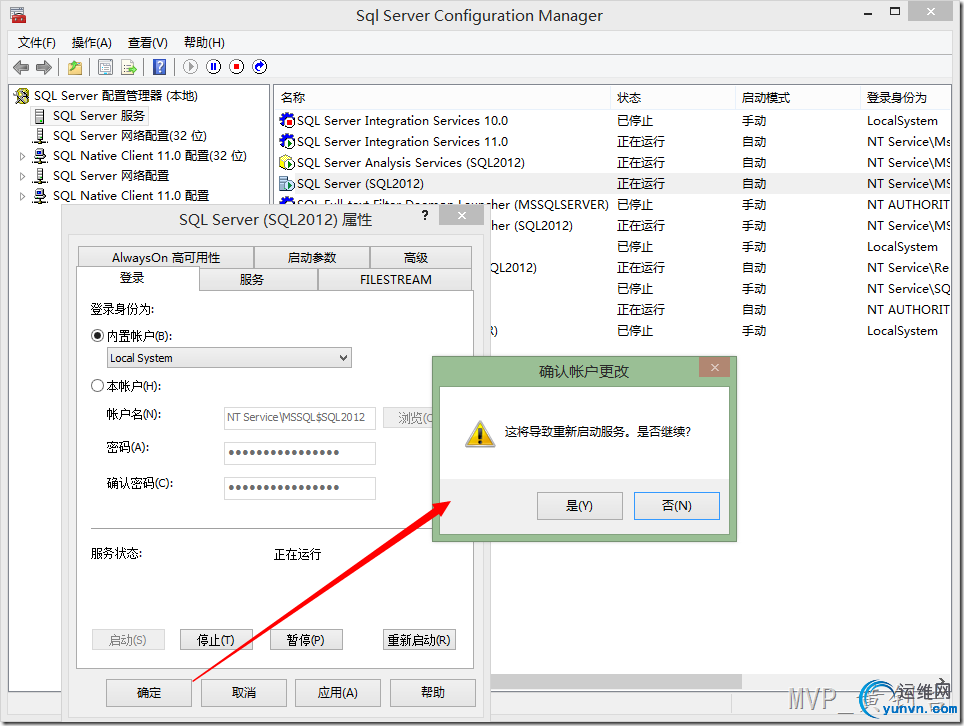
Task: Switch to the AlwaysOn 高可用性 tab
Action: (166, 258)
